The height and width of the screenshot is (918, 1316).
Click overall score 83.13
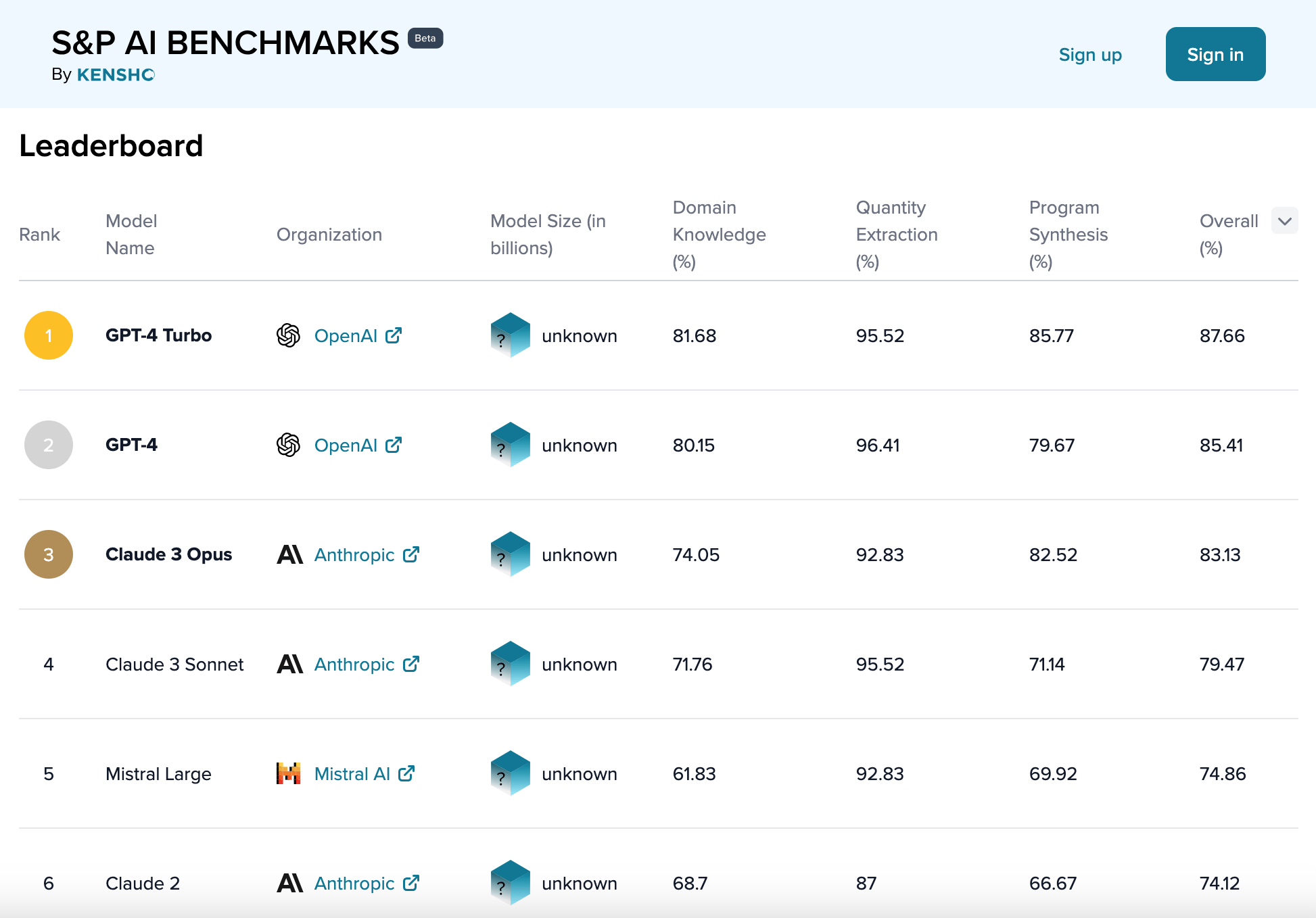(1220, 554)
